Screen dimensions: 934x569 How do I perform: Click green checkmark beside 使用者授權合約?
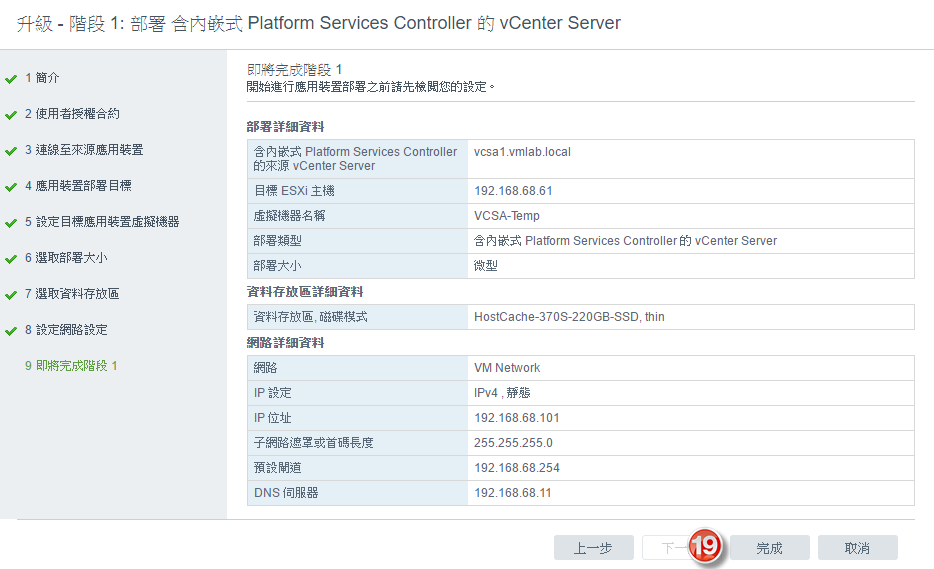(11, 115)
